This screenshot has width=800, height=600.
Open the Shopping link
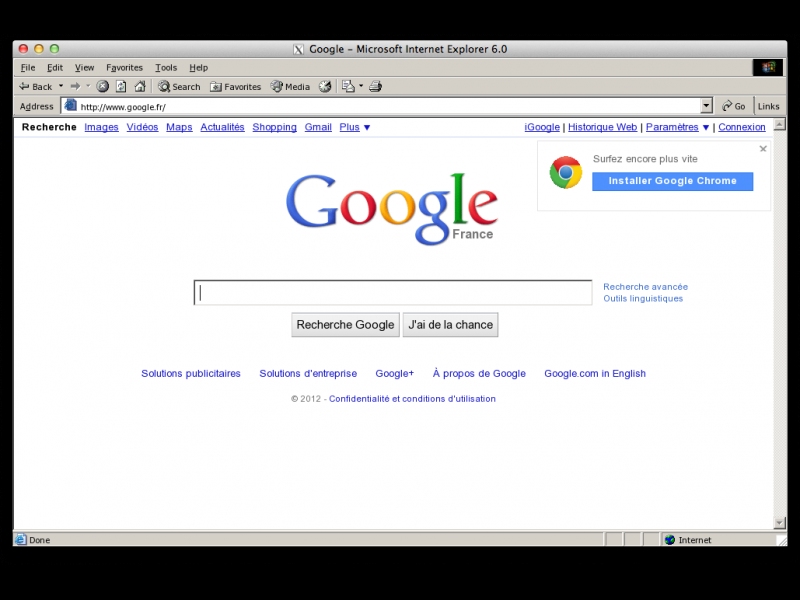pos(274,127)
